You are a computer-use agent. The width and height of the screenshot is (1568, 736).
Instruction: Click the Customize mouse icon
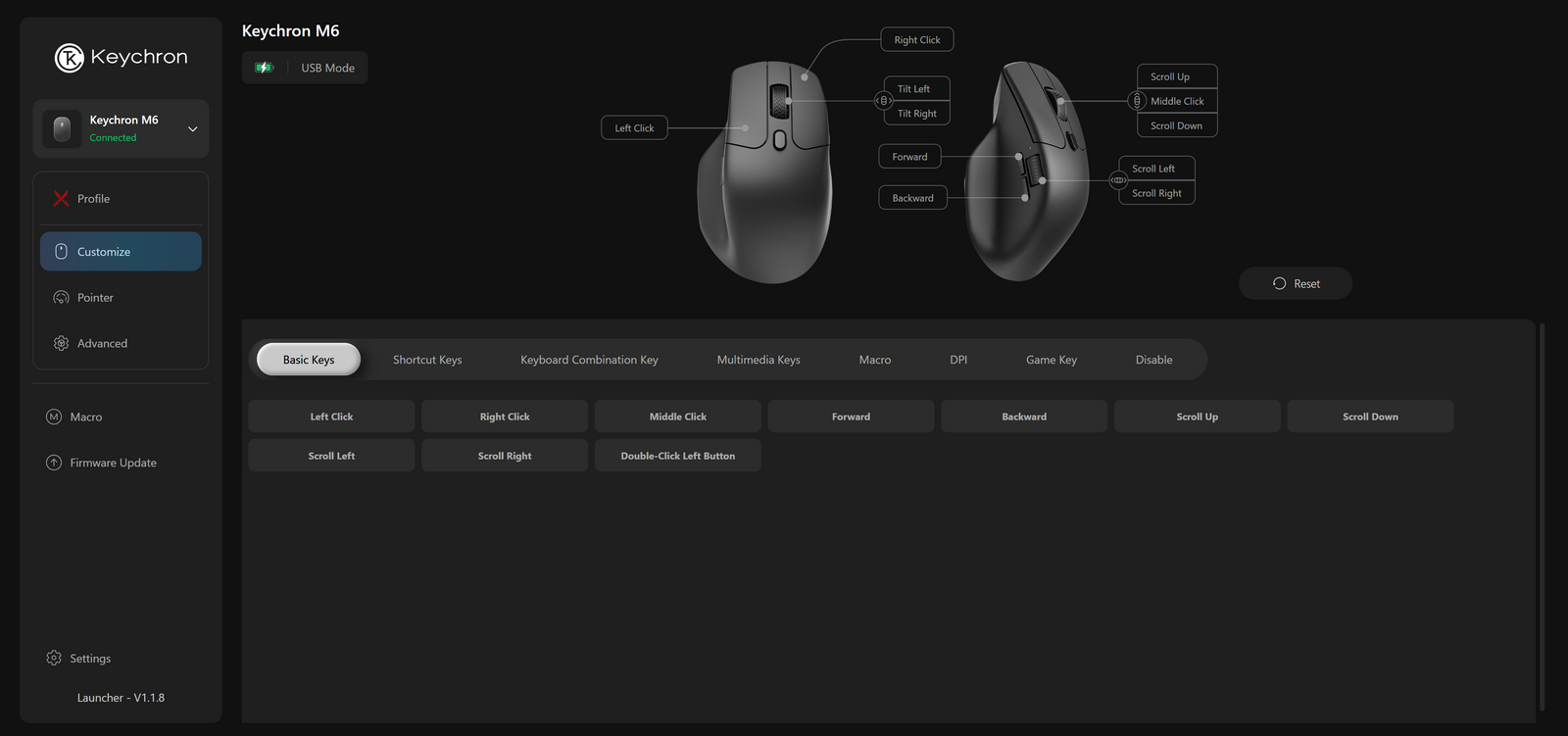coord(61,252)
